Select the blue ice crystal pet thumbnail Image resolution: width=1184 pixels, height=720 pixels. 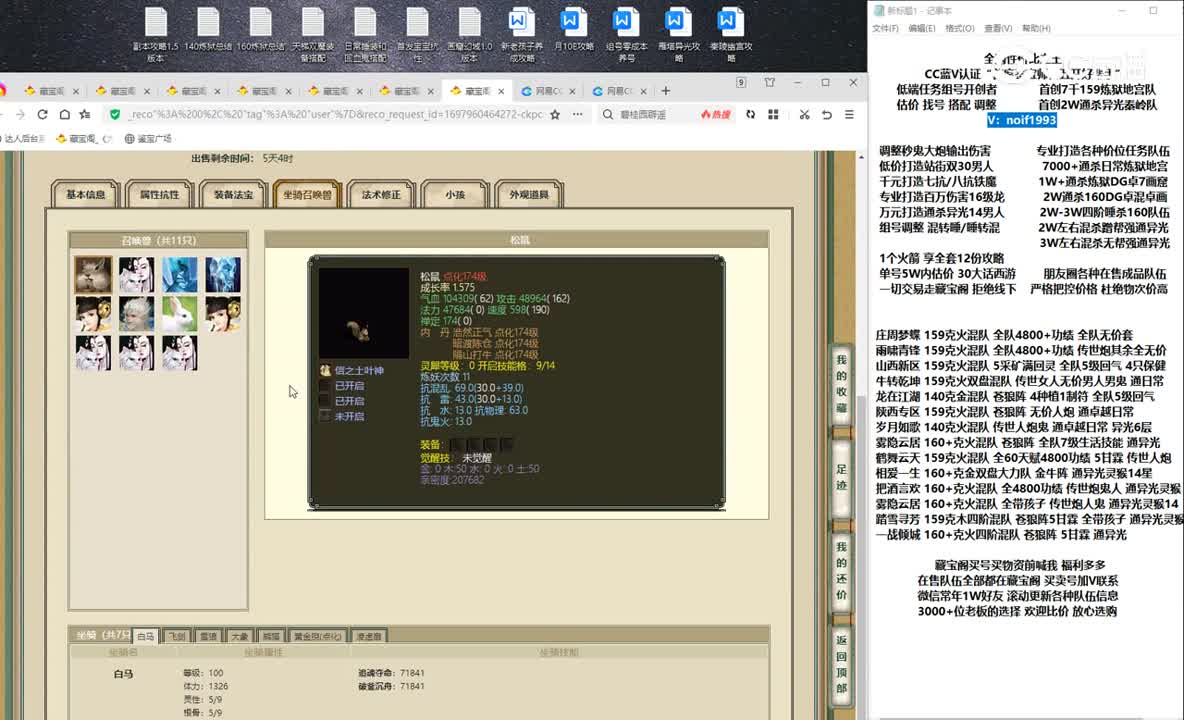coord(222,274)
